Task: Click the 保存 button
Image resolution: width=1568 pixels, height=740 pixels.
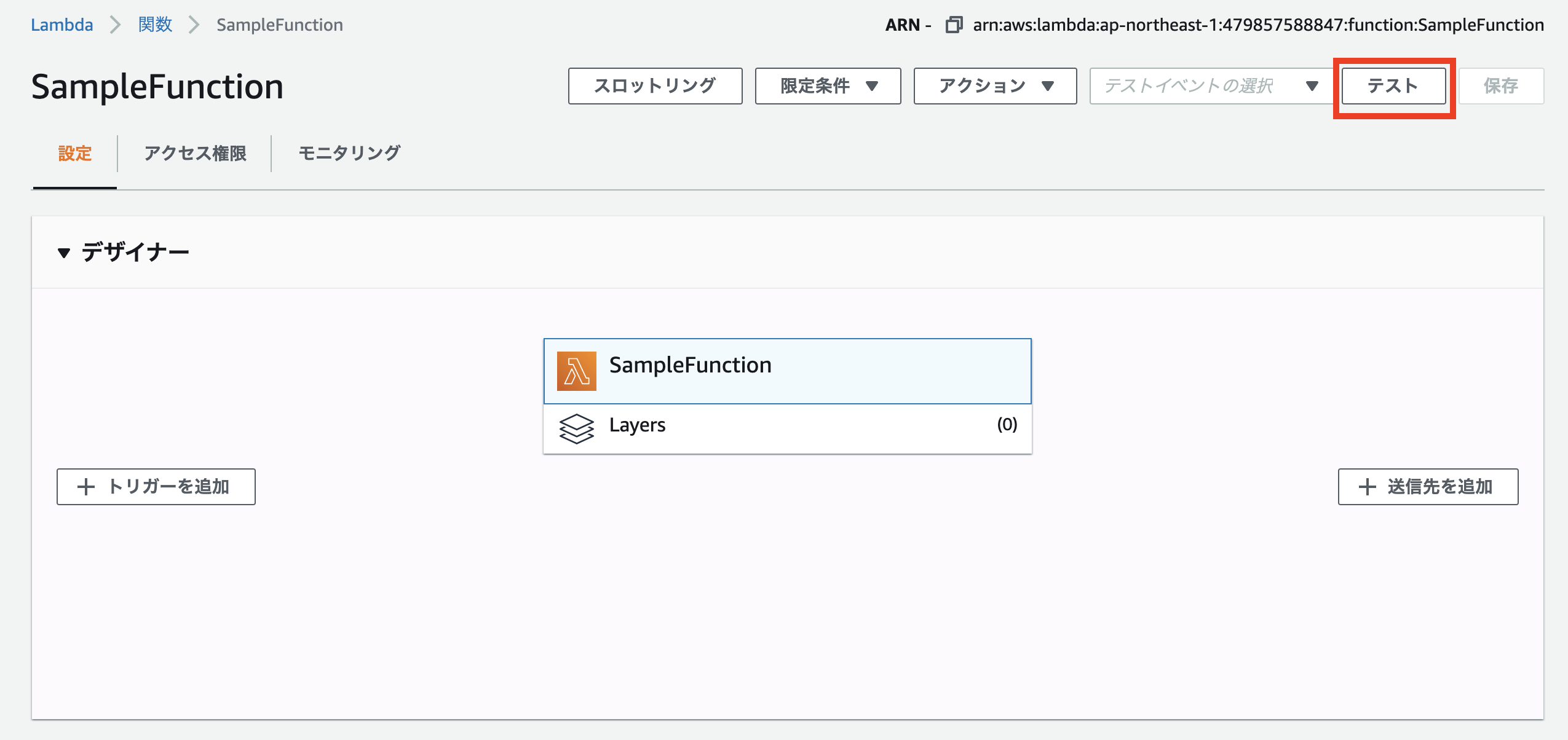Action: pos(1502,86)
